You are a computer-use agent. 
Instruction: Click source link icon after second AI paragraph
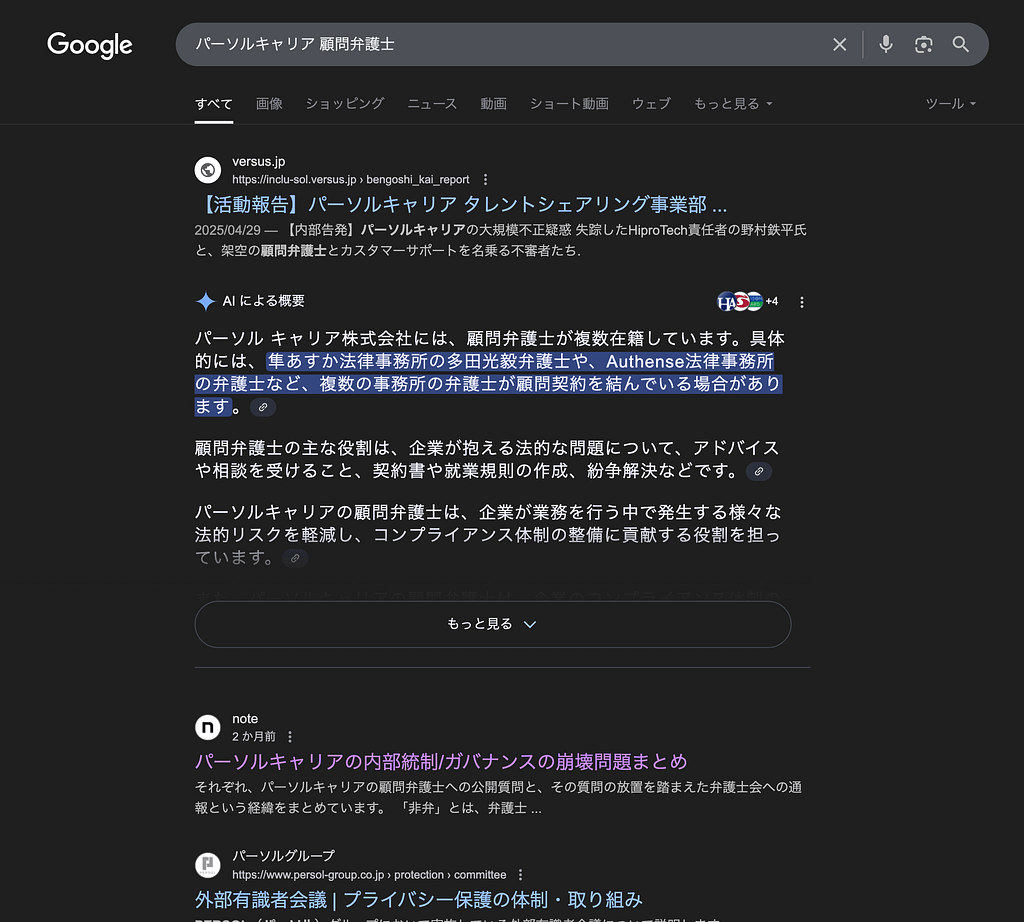coord(759,471)
